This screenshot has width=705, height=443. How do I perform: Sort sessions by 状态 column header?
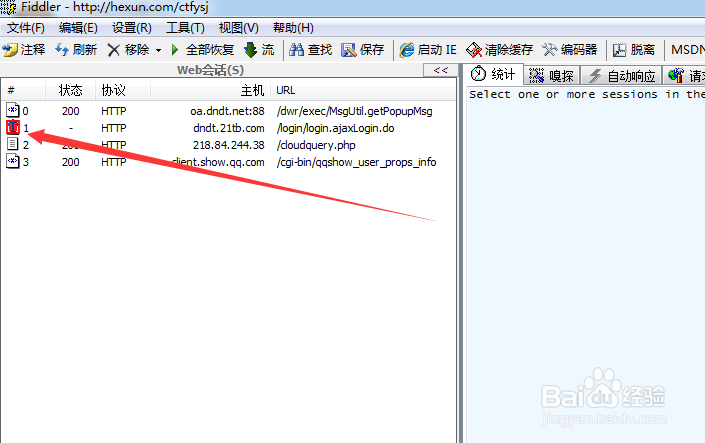click(71, 90)
